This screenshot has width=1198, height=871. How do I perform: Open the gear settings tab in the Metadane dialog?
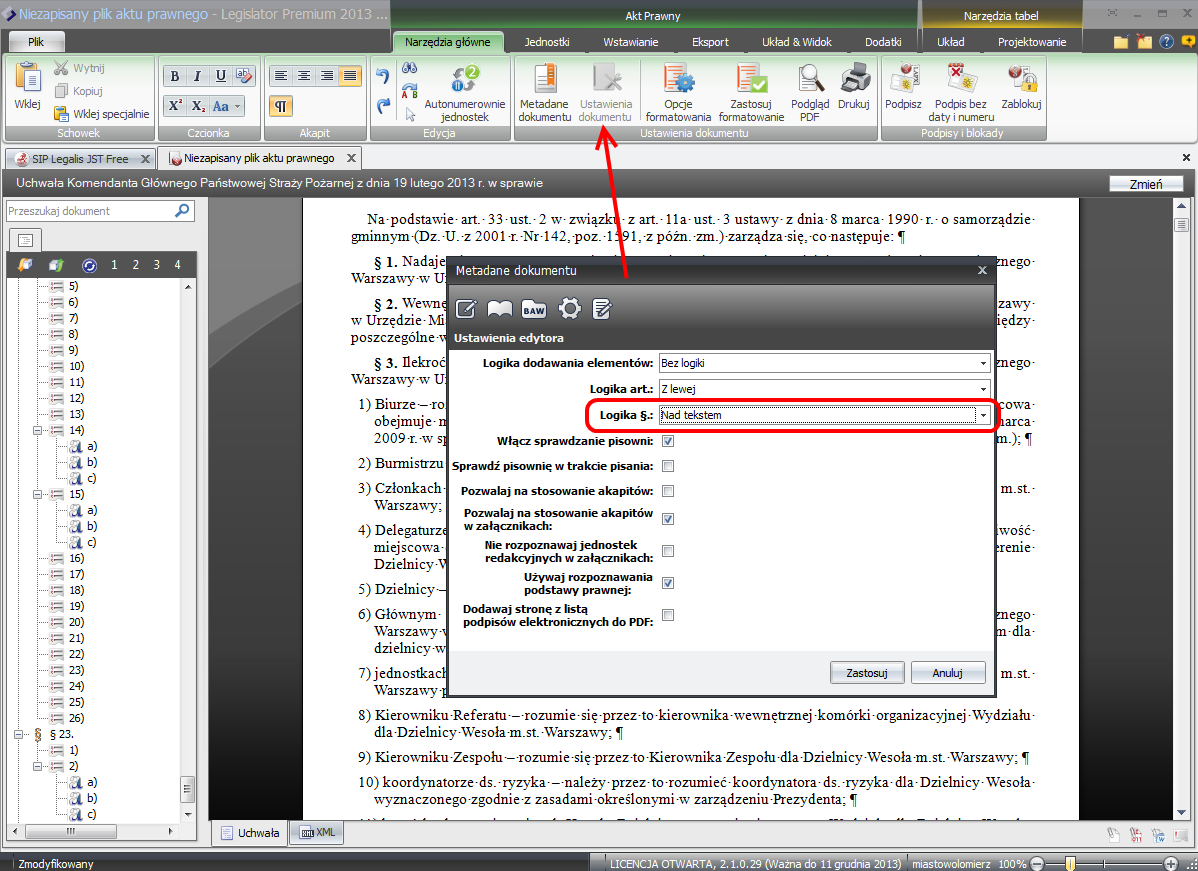point(570,309)
